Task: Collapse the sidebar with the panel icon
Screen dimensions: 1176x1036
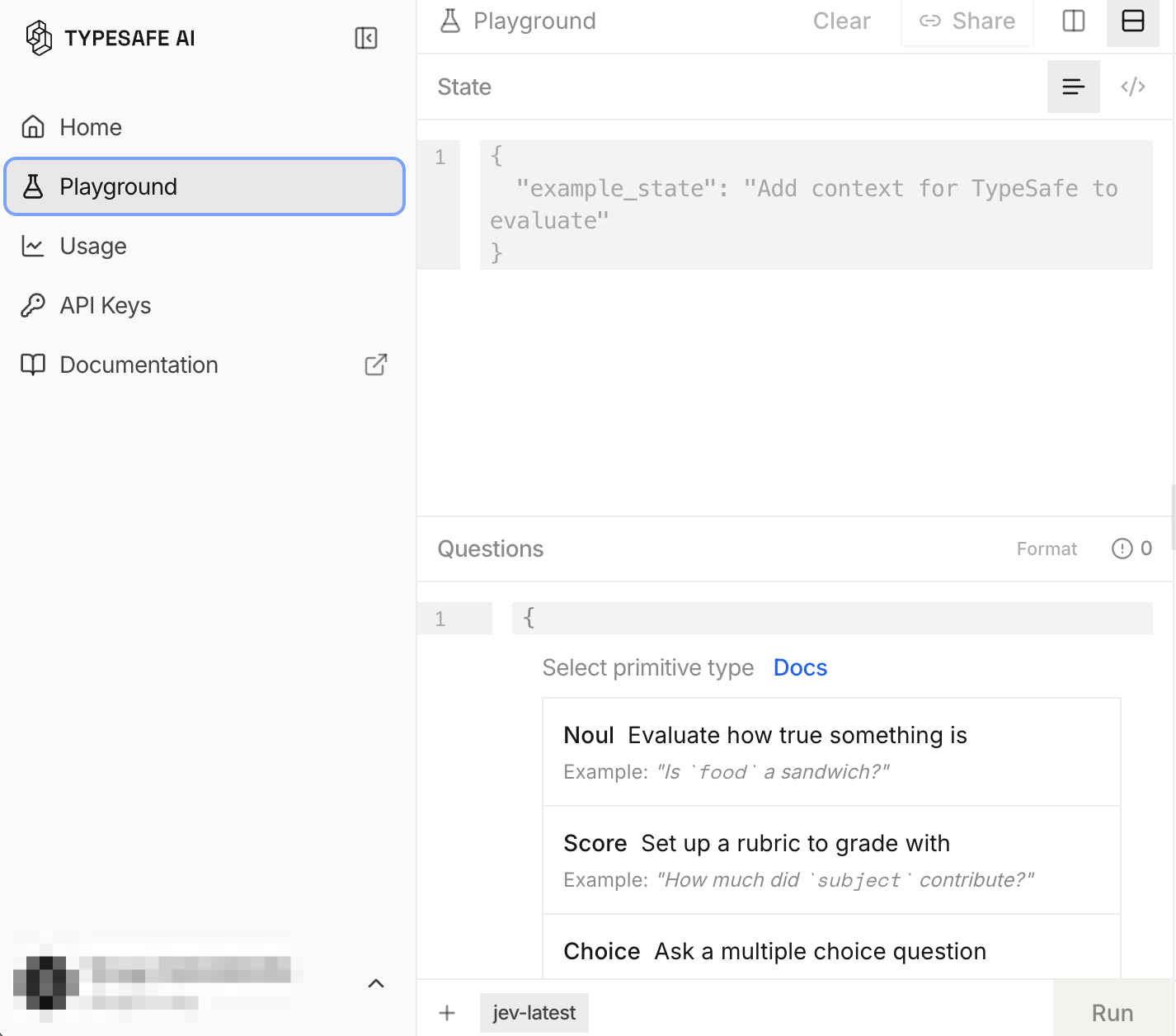Action: 366,38
